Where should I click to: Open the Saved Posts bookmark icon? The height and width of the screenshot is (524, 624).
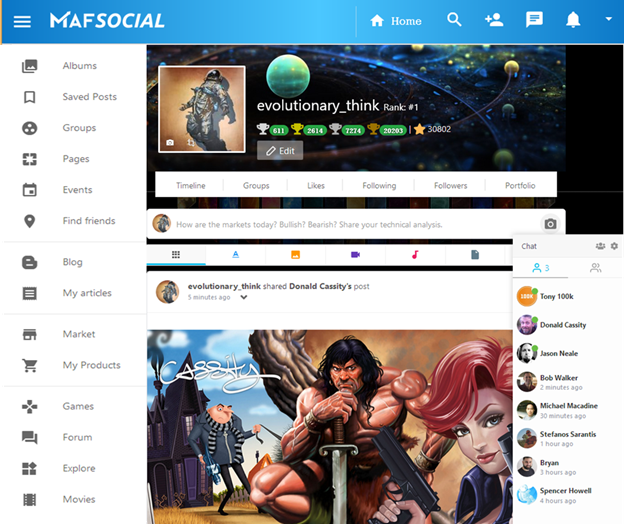(x=29, y=97)
